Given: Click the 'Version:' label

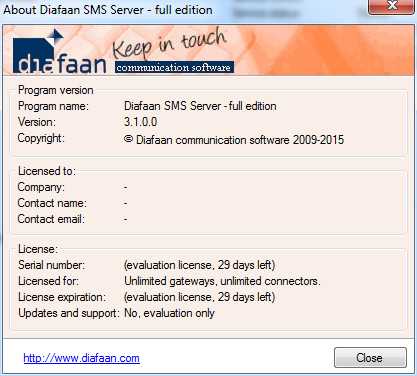Looking at the screenshot, I should (x=37, y=122).
